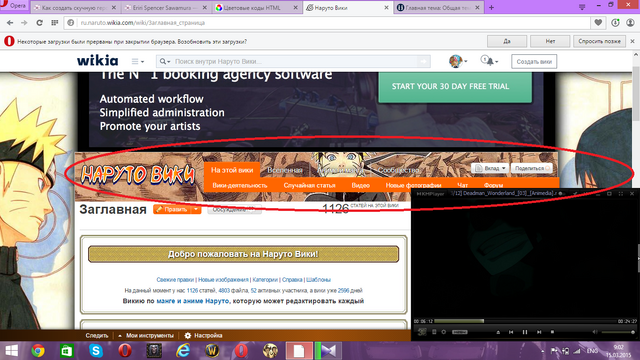Pause video in the KMPlayer window
The height and width of the screenshot is (360, 640).
(525, 332)
